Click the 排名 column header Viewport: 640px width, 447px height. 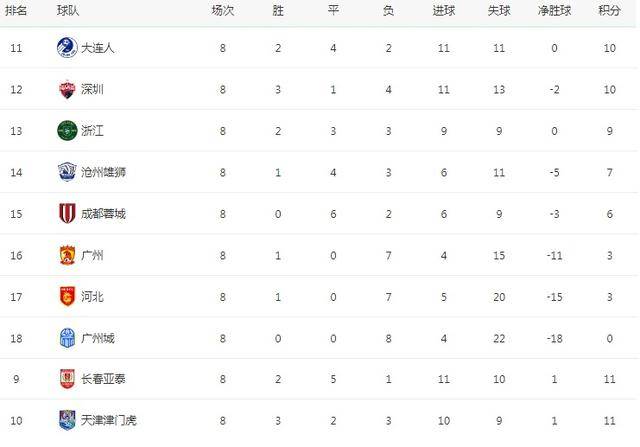[x=16, y=11]
